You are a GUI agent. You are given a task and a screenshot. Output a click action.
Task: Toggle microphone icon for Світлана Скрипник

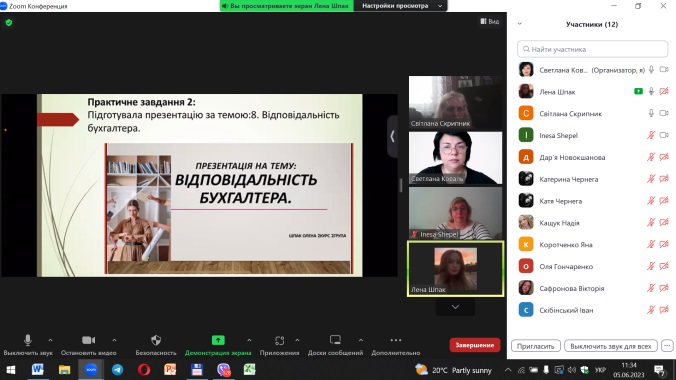click(x=651, y=113)
